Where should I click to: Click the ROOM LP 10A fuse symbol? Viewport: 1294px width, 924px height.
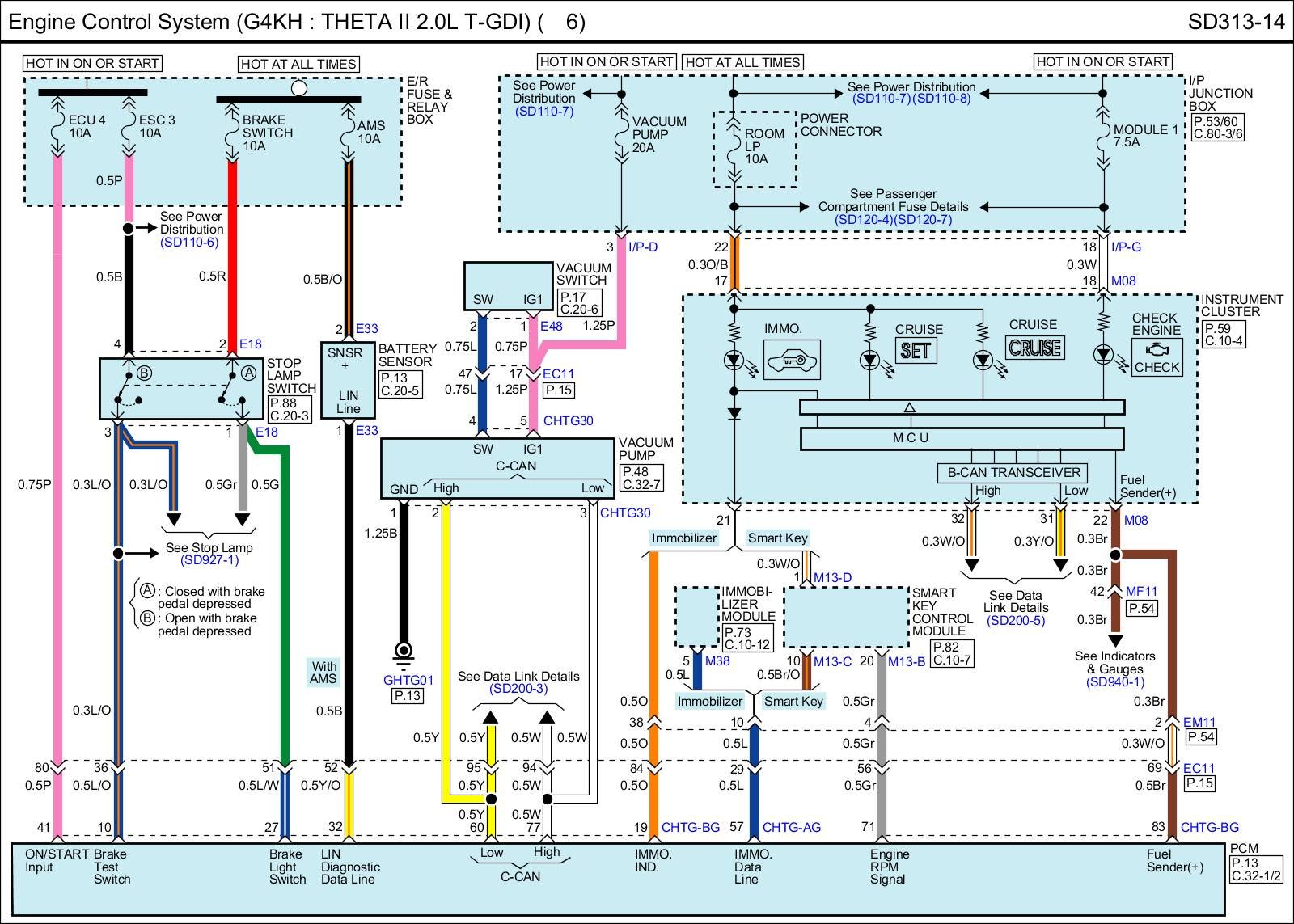click(x=734, y=147)
